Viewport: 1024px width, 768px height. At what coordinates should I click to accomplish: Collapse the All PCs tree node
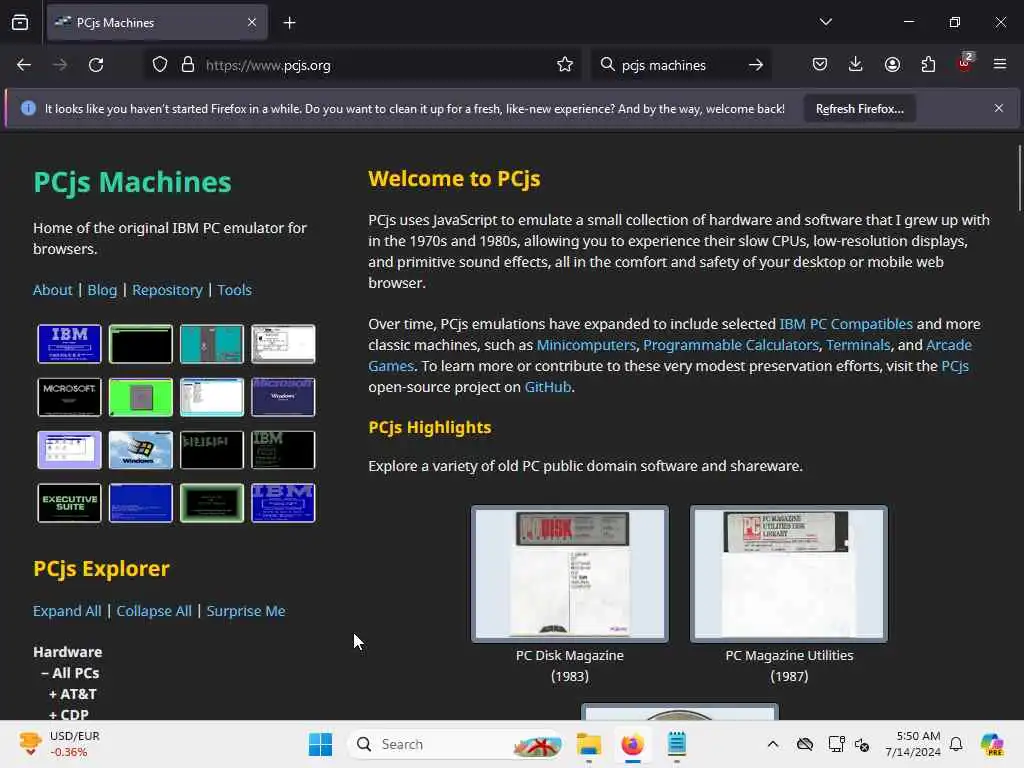point(70,673)
